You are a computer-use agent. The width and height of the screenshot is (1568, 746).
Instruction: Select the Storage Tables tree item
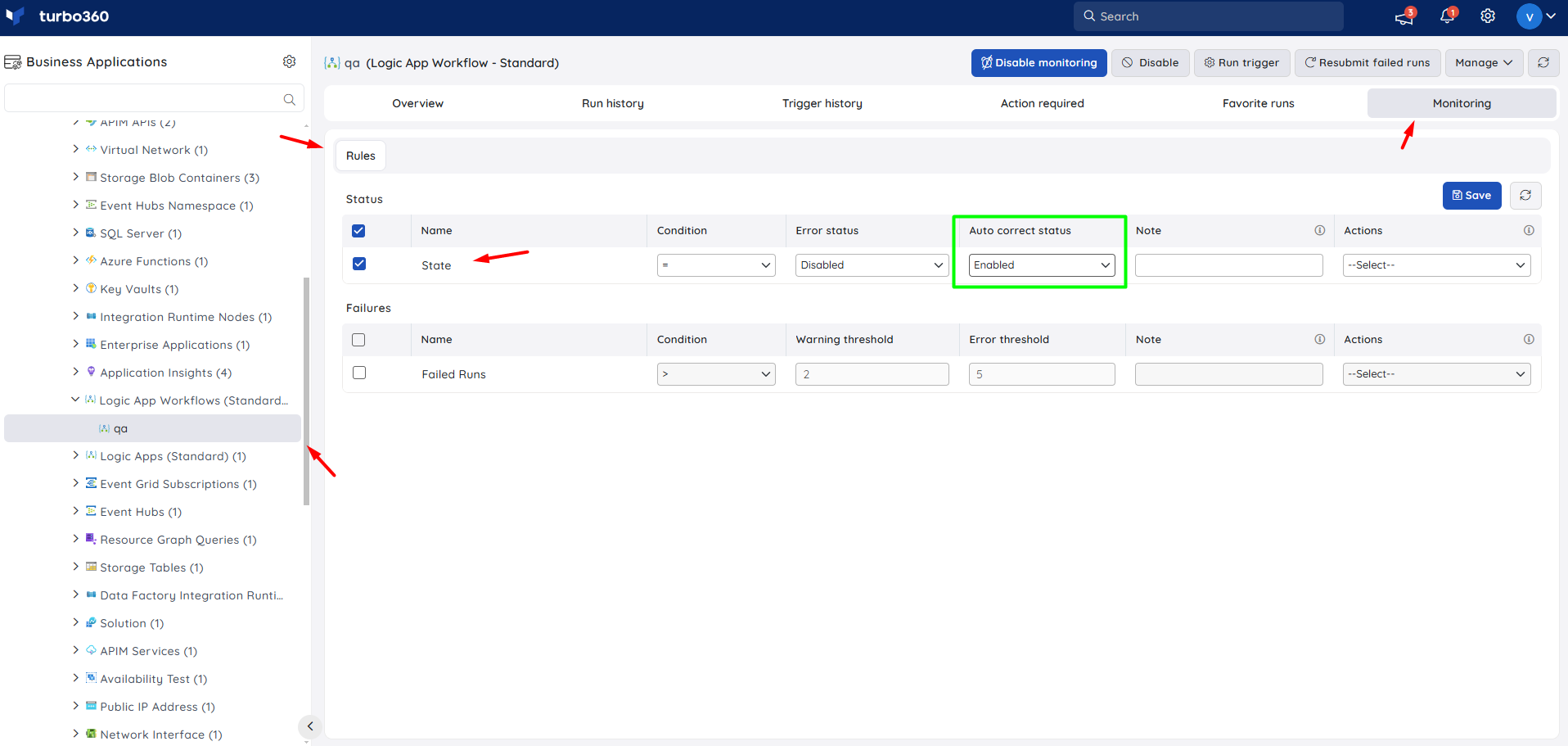tap(151, 567)
